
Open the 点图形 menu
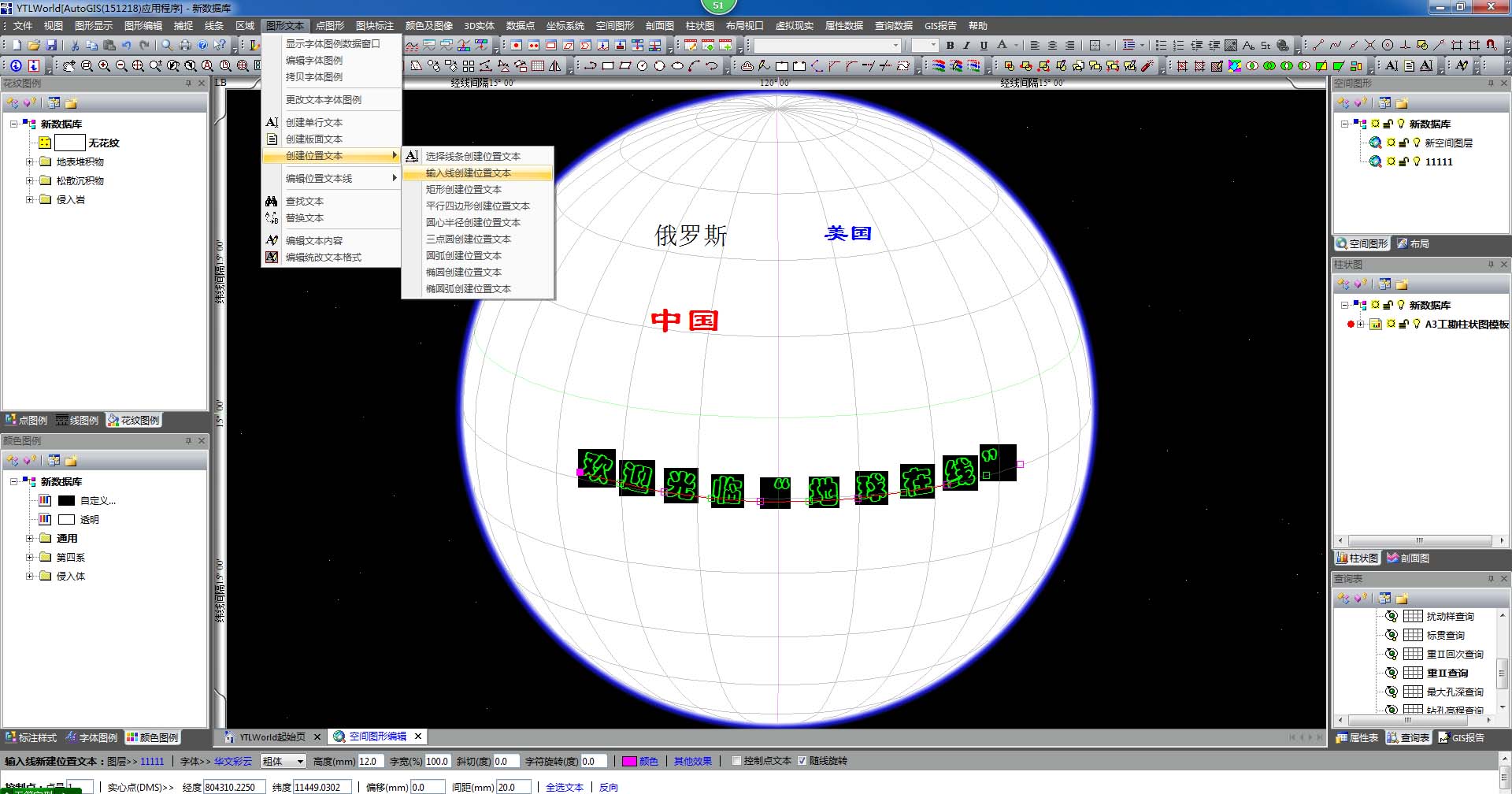tap(330, 26)
